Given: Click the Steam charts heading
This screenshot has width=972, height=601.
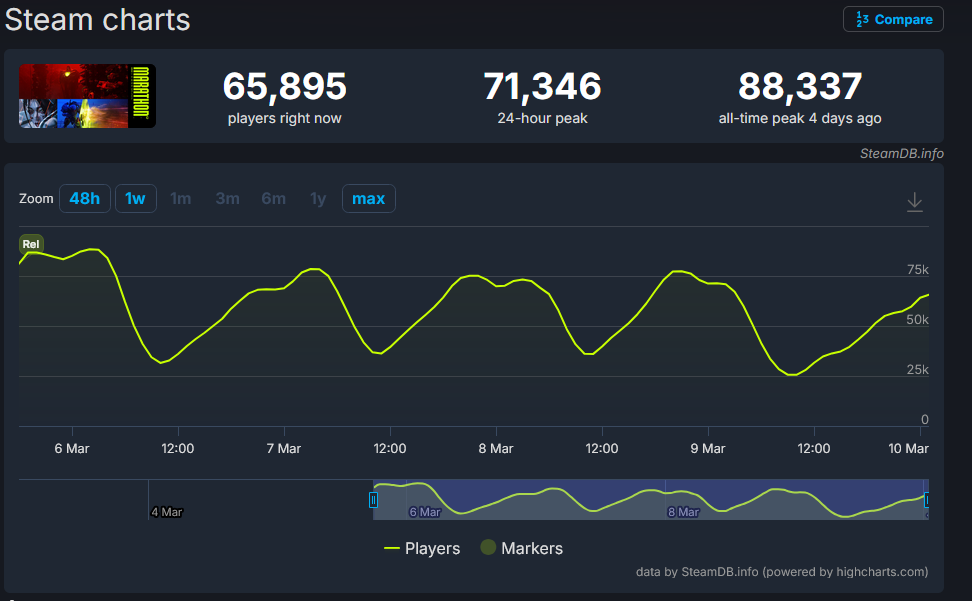Looking at the screenshot, I should (97, 19).
